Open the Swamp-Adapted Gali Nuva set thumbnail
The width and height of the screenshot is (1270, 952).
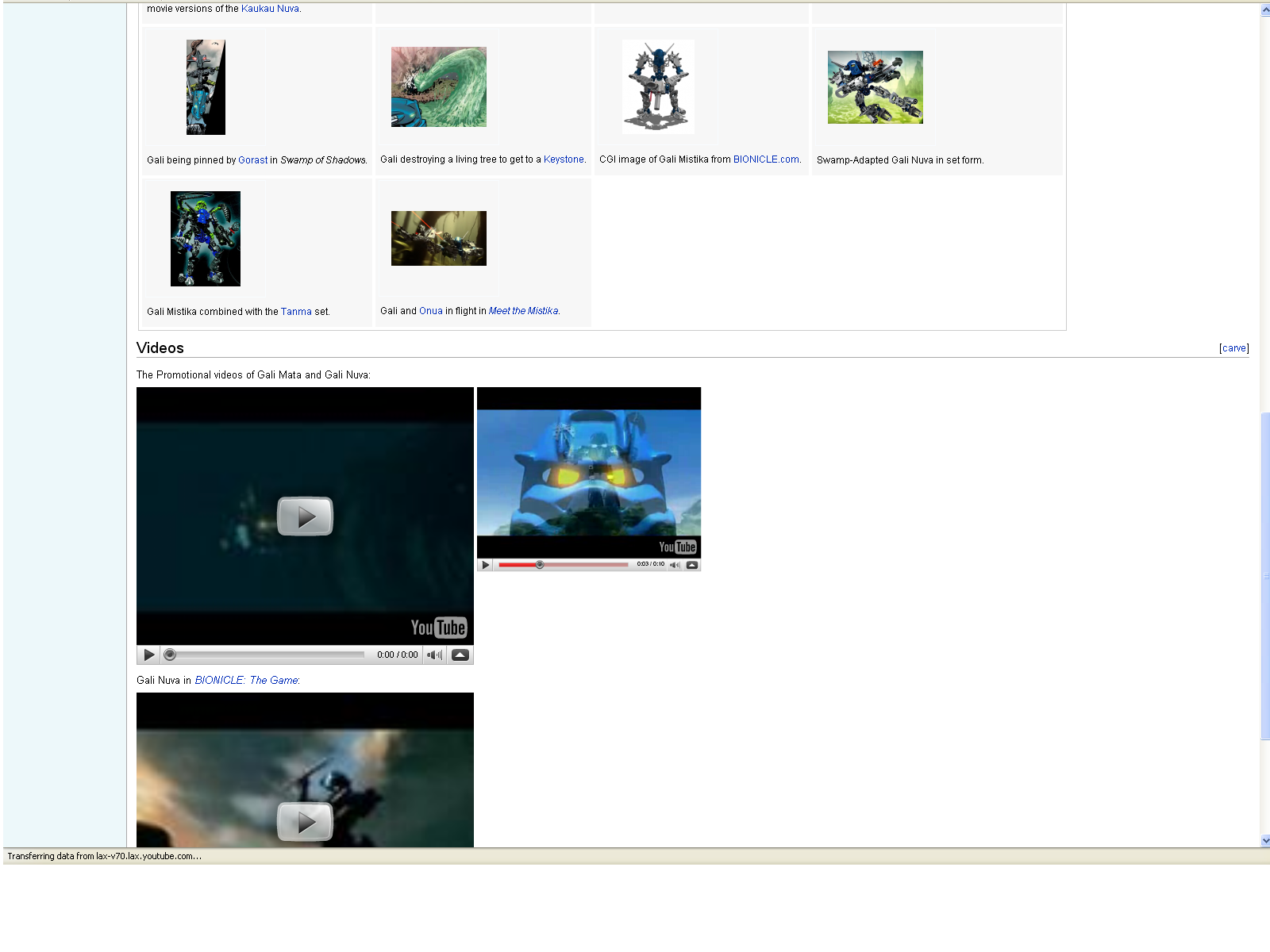tap(875, 87)
